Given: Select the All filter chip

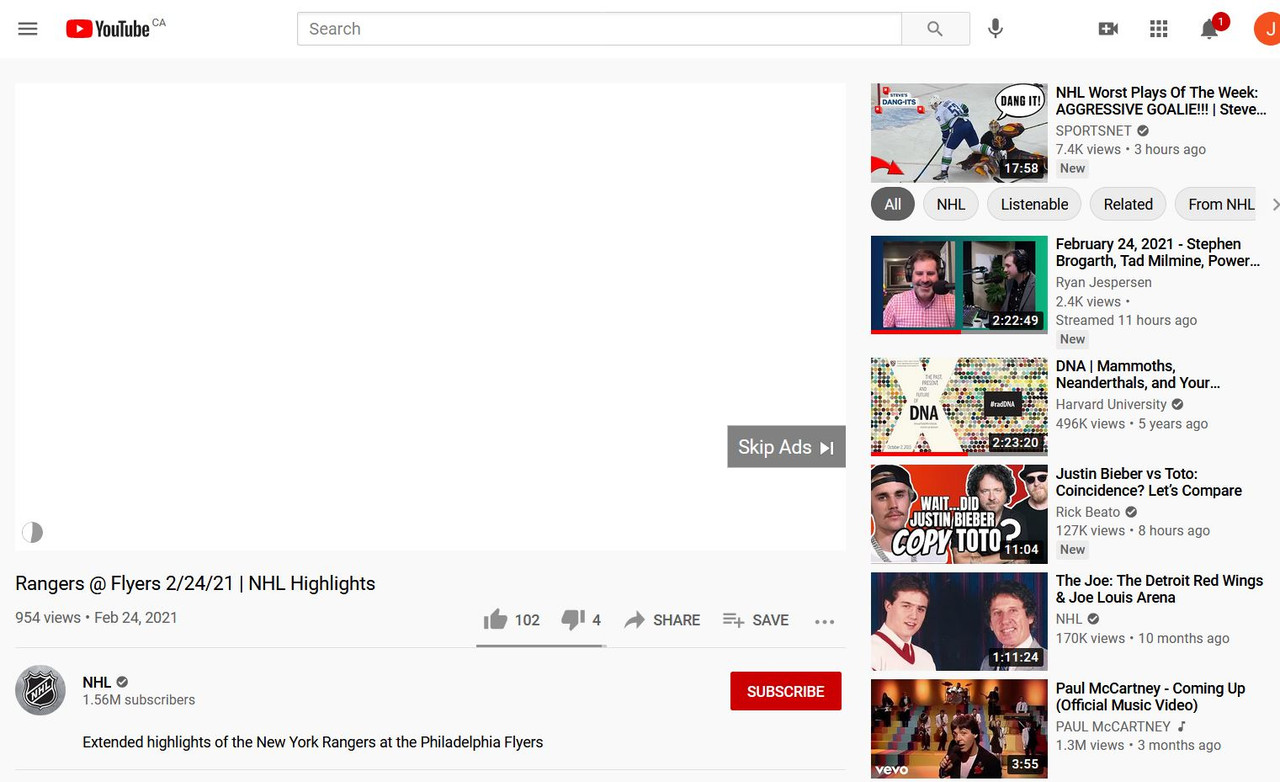Looking at the screenshot, I should (892, 204).
